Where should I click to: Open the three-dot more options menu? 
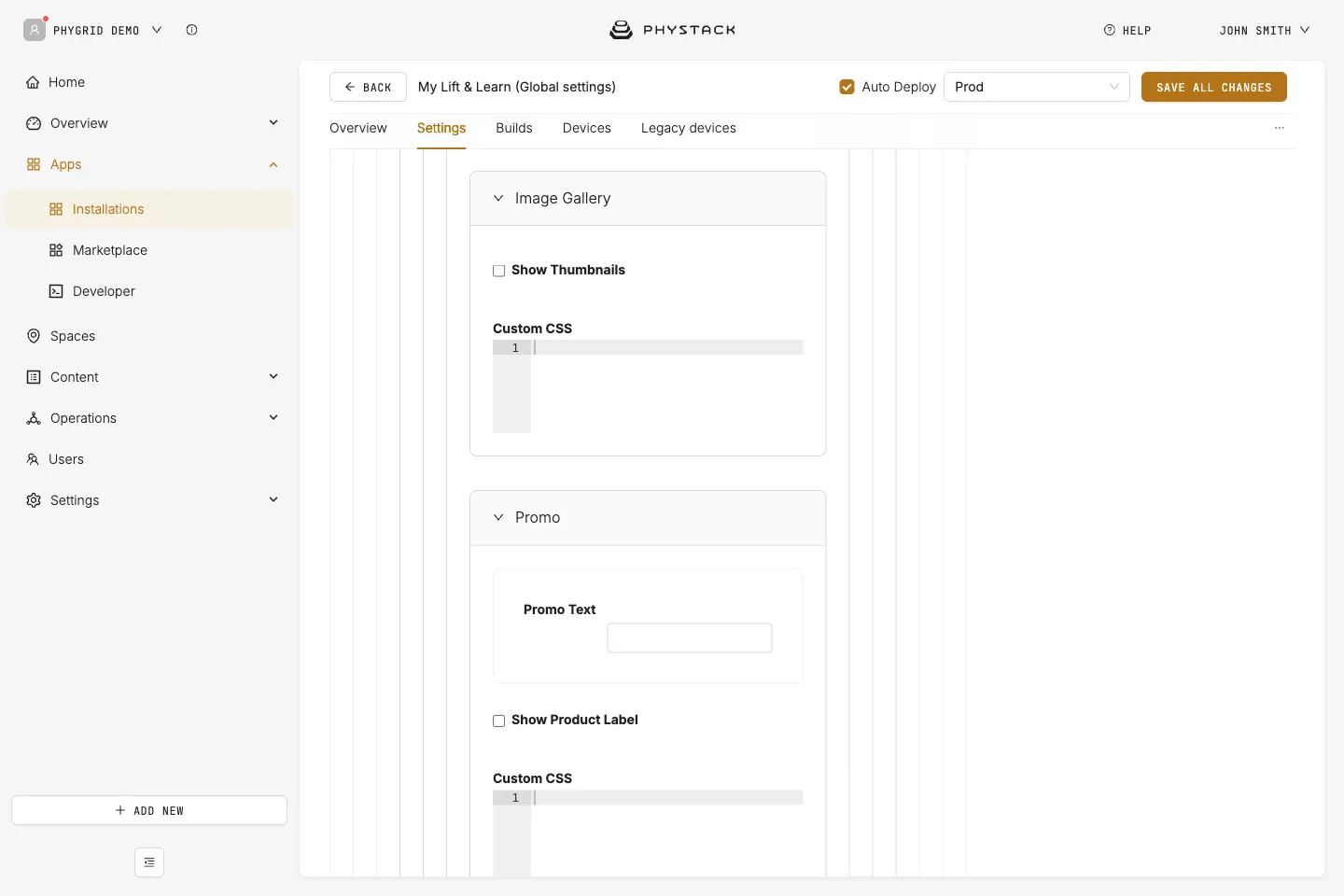[1280, 128]
